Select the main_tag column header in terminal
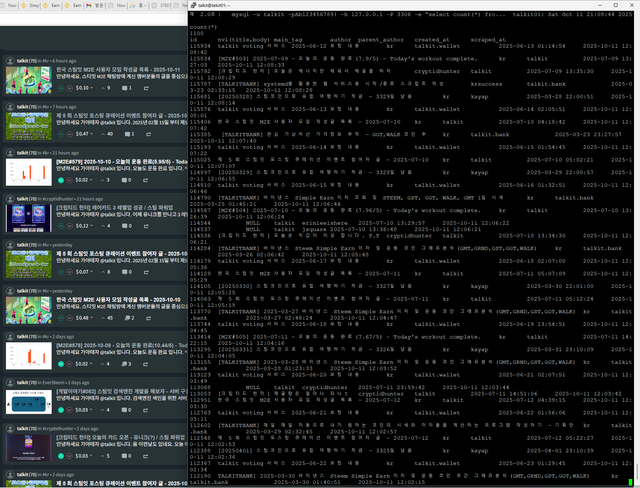The height and width of the screenshot is (488, 640). [x=288, y=40]
